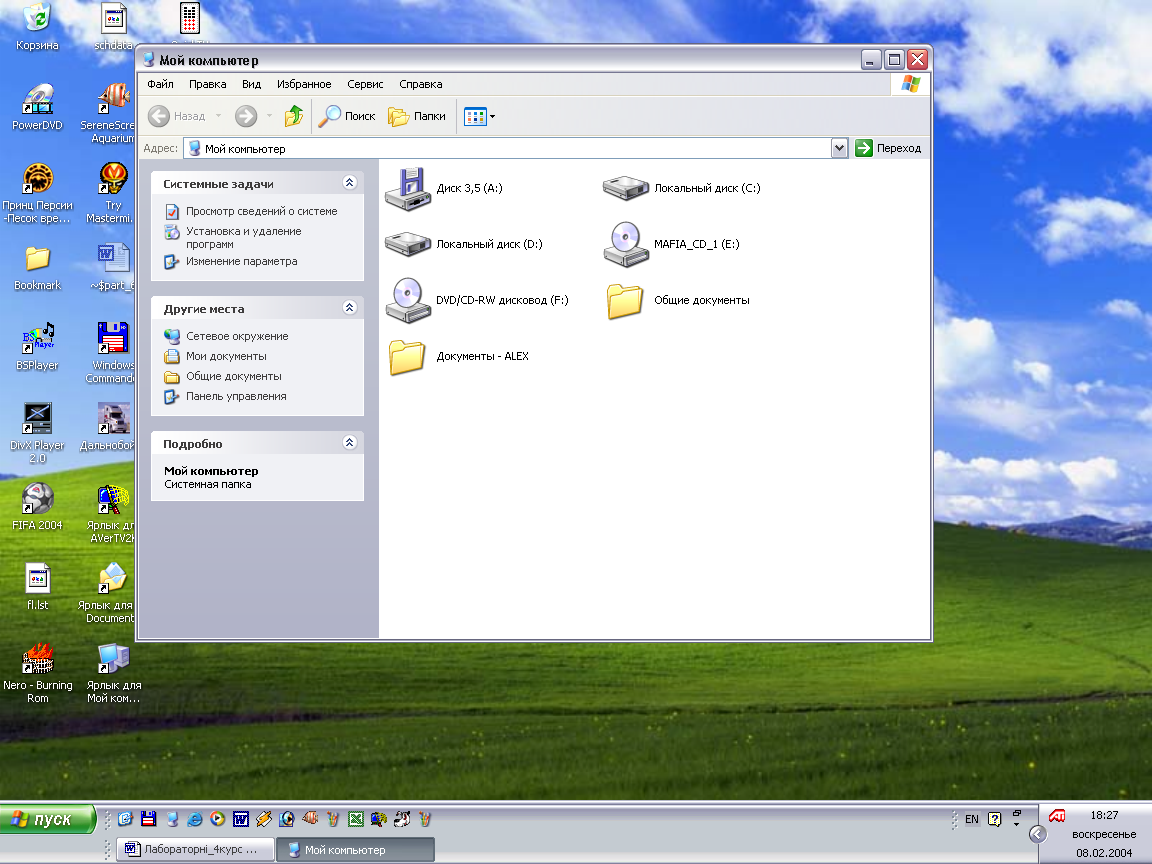This screenshot has width=1152, height=864.
Task: Launch Windows Media Player from quick launch
Action: point(217,818)
